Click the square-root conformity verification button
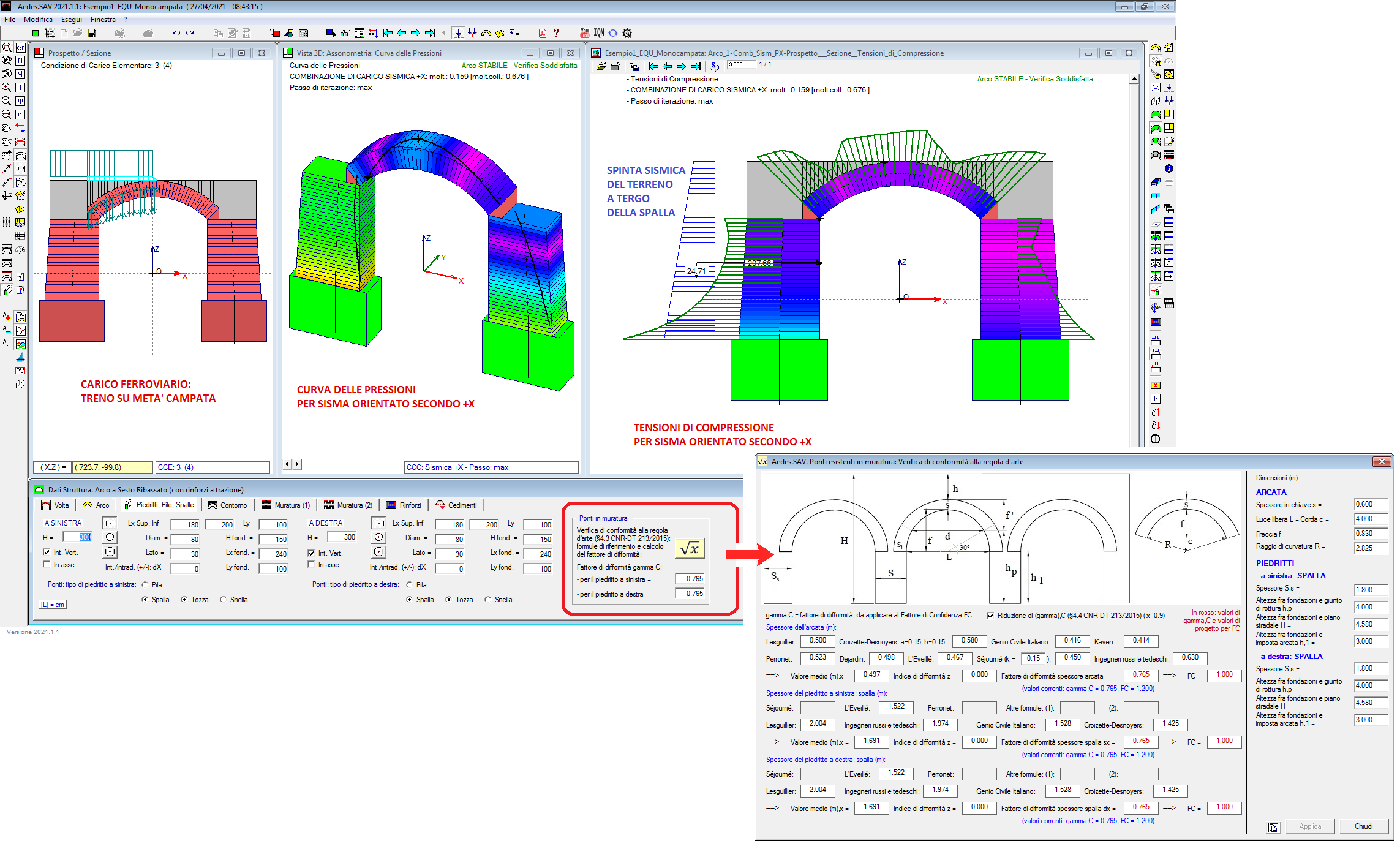The width and height of the screenshot is (1400, 849). pyautogui.click(x=690, y=549)
